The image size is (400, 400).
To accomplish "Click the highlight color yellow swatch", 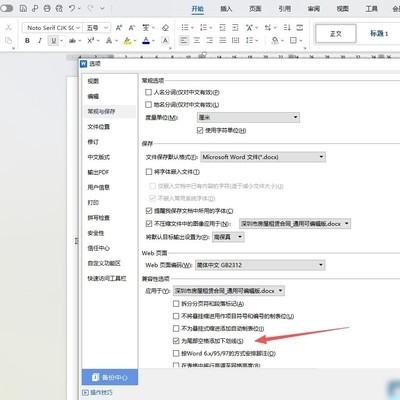I will click(x=127, y=41).
